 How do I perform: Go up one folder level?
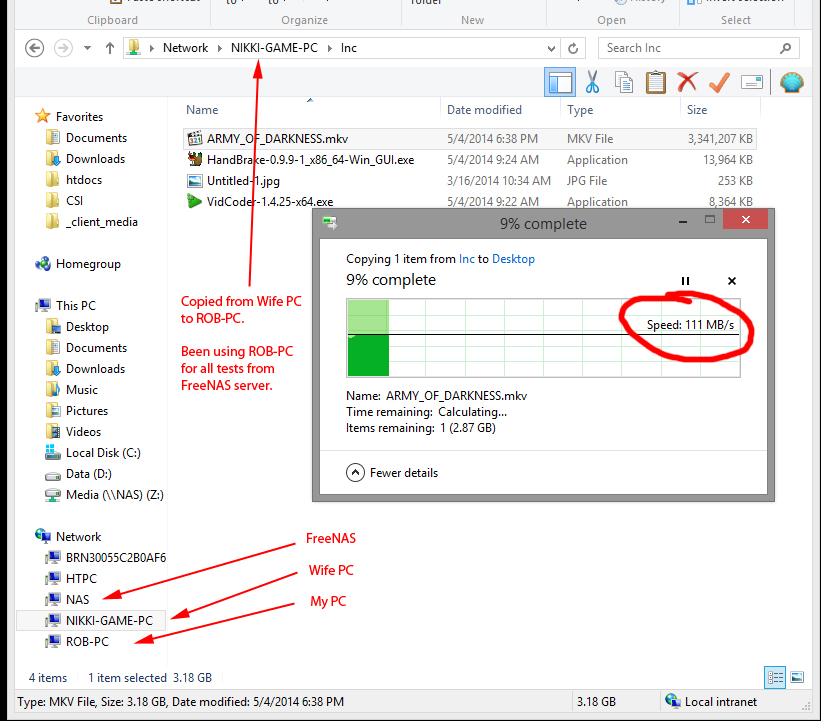pyautogui.click(x=109, y=48)
